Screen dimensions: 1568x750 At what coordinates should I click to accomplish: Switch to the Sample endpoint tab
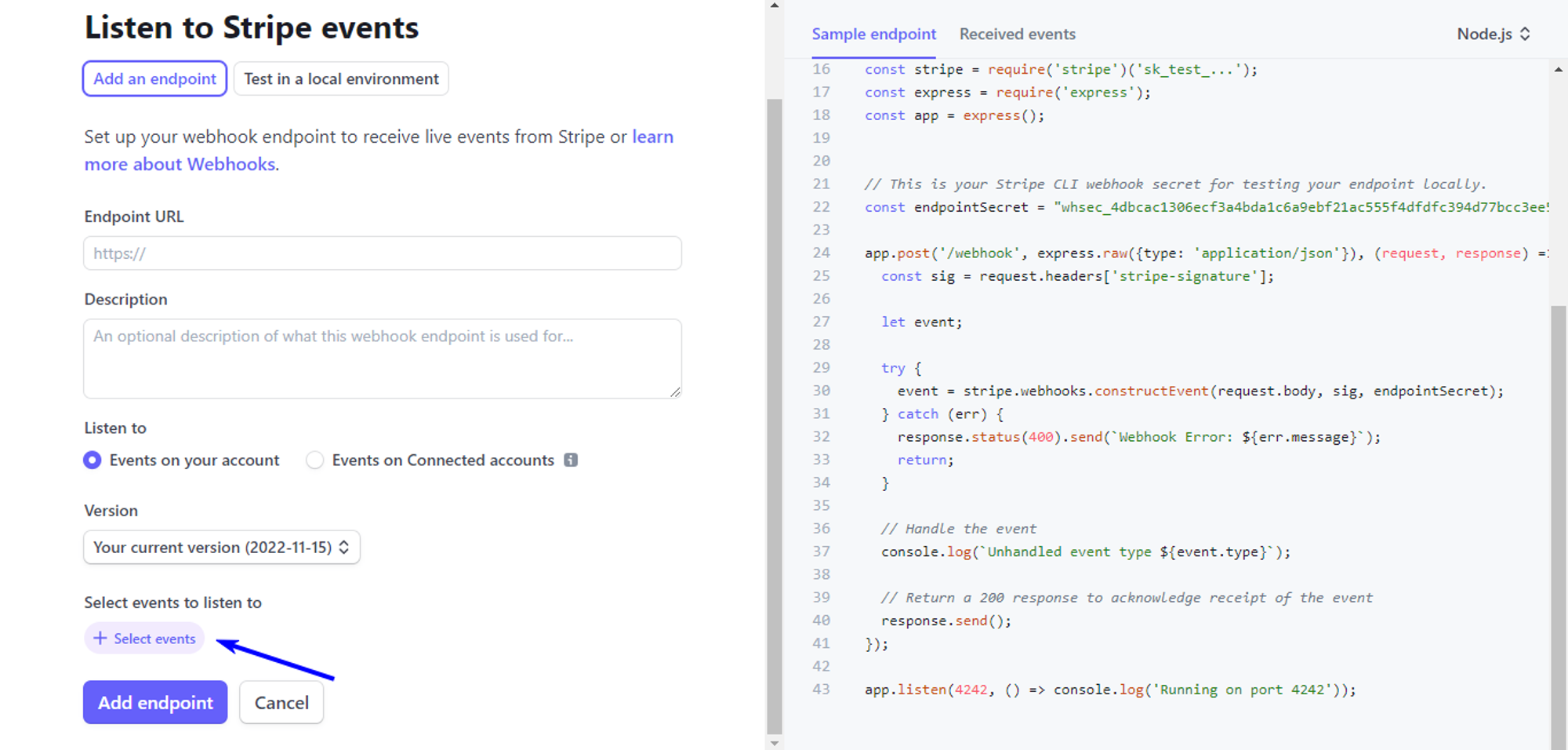pyautogui.click(x=873, y=34)
